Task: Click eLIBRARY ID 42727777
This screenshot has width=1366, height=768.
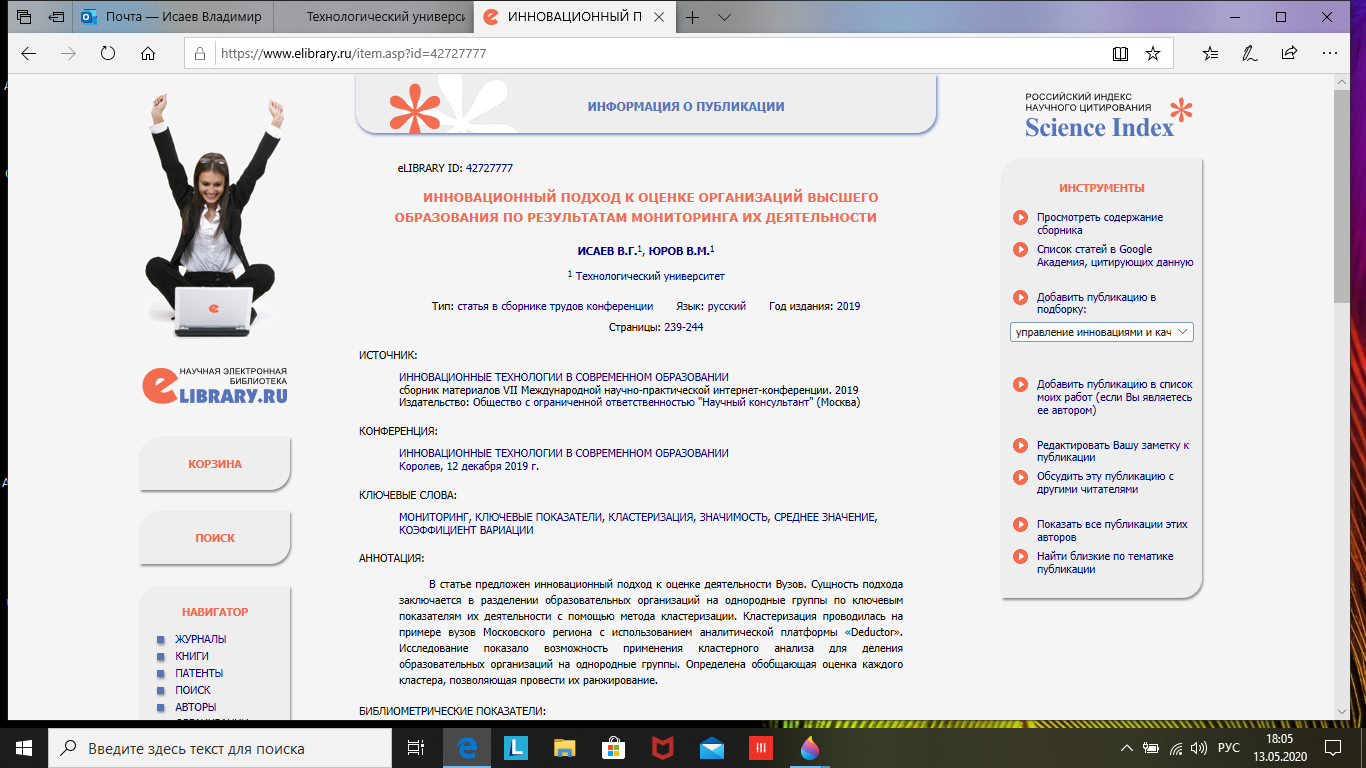Action: 489,168
